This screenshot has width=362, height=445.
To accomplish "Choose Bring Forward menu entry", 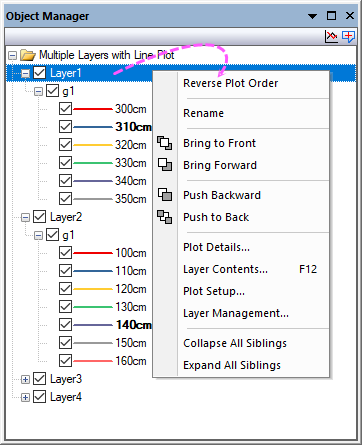I will point(241,165).
